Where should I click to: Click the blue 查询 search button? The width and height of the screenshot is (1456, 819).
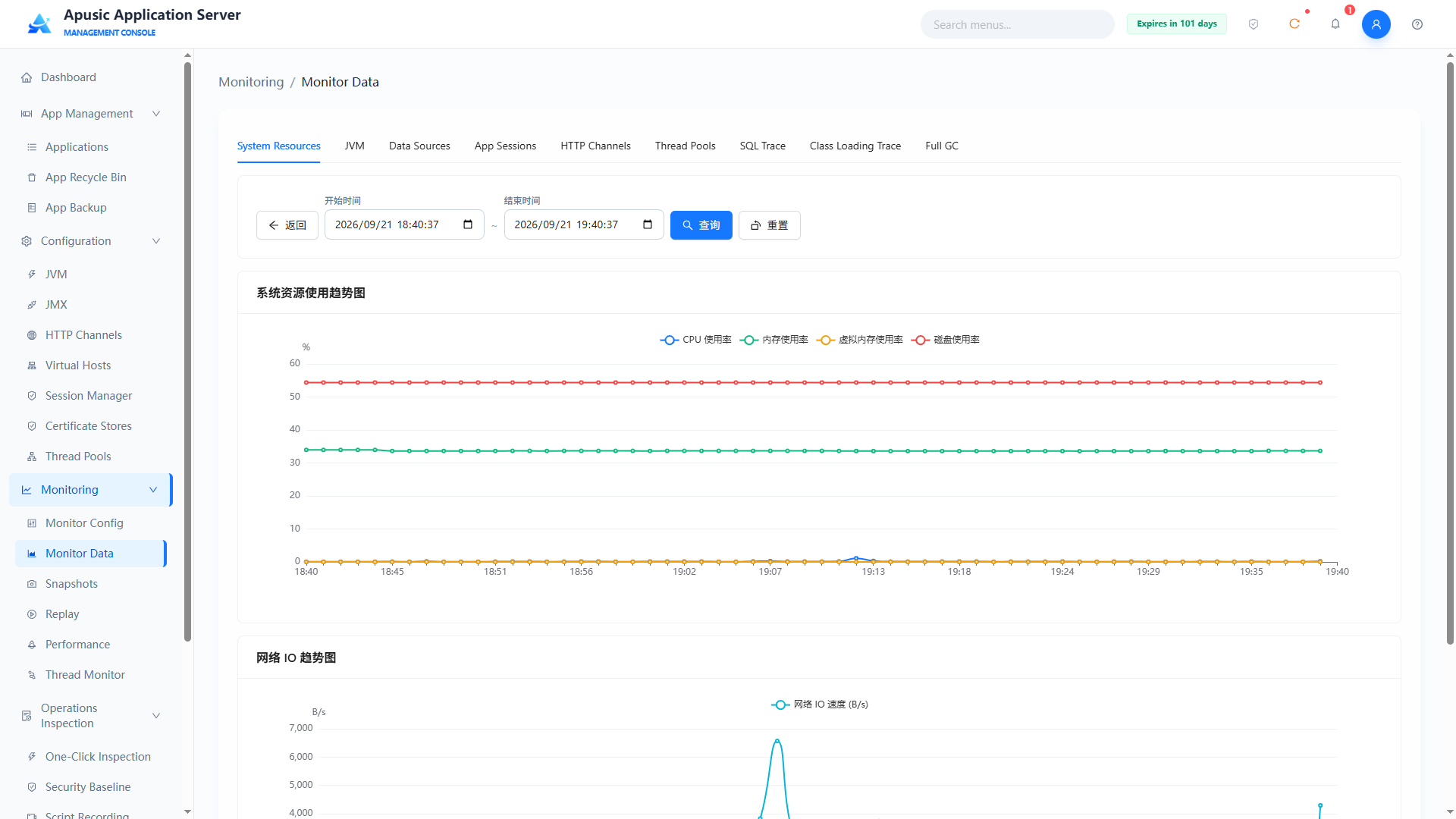point(701,225)
